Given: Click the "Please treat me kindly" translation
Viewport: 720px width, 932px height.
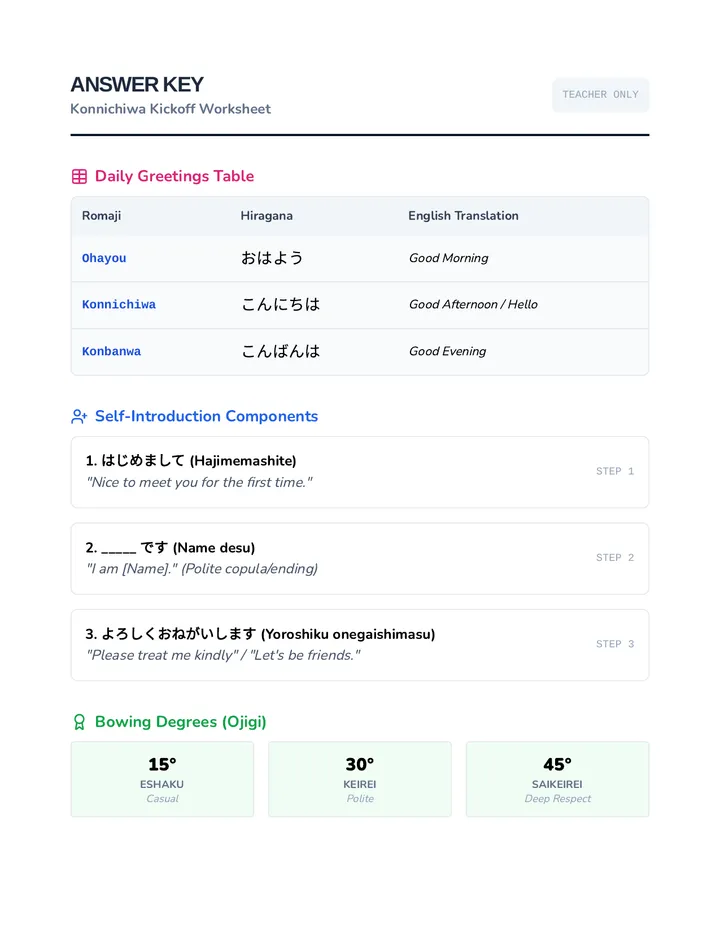Looking at the screenshot, I should pos(224,655).
